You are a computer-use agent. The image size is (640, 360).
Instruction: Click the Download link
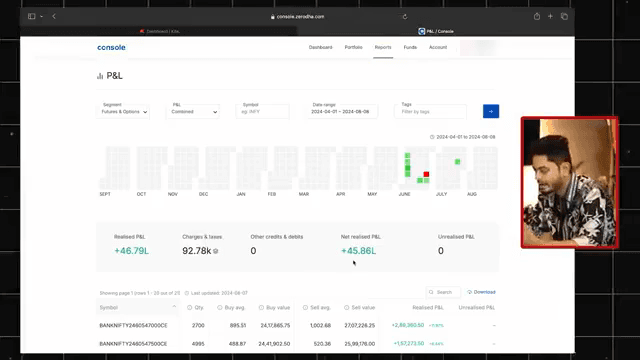click(x=481, y=292)
